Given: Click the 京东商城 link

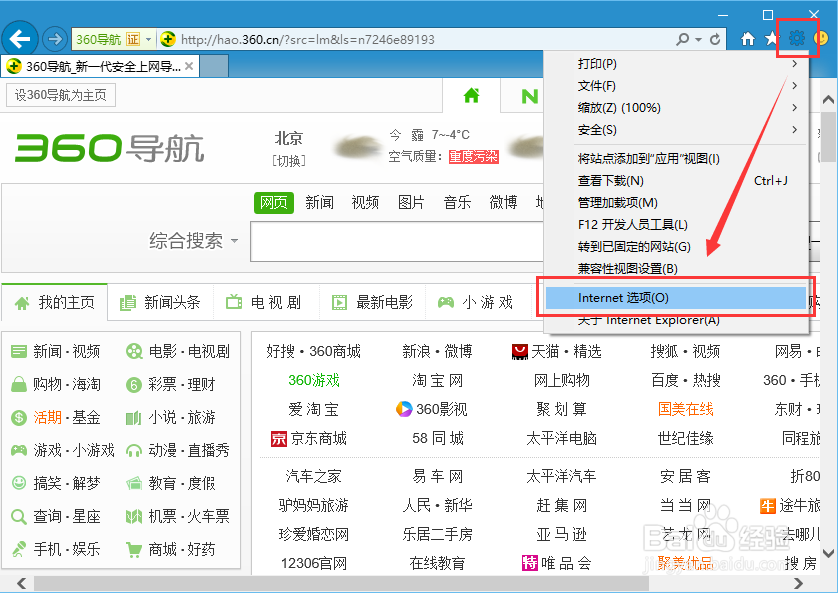Looking at the screenshot, I should [309, 439].
